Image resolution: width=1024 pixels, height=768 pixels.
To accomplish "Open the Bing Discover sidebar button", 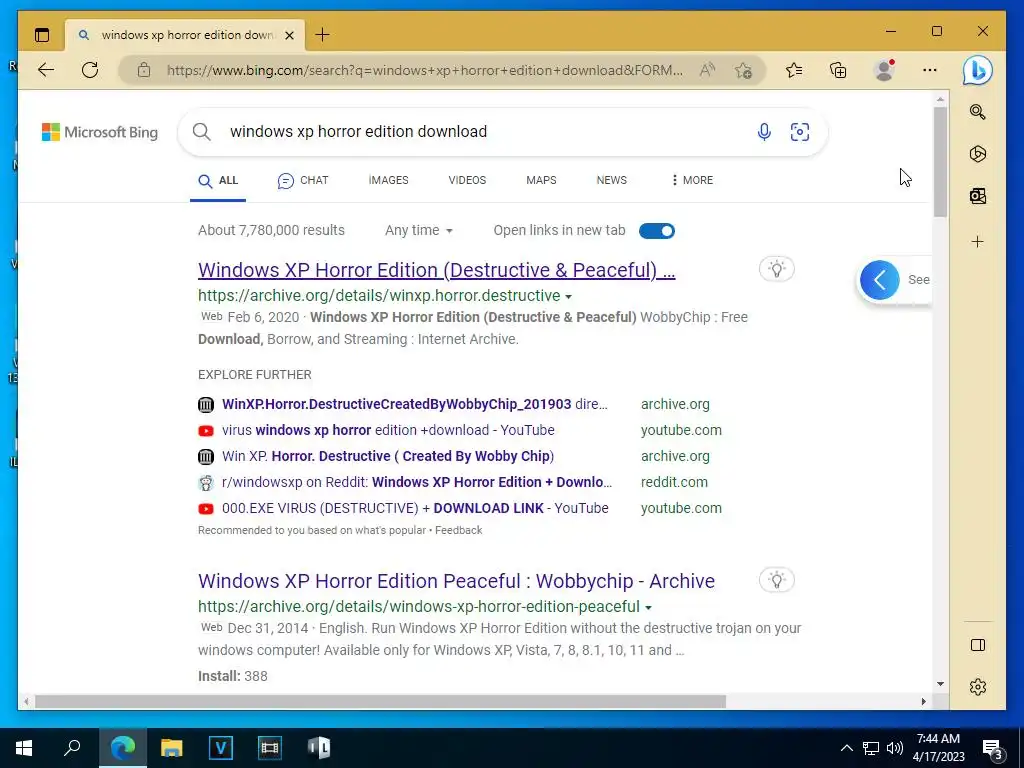I will 977,70.
